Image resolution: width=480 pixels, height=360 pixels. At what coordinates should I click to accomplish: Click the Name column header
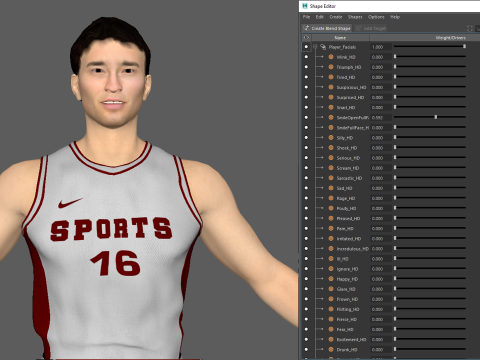(x=340, y=38)
